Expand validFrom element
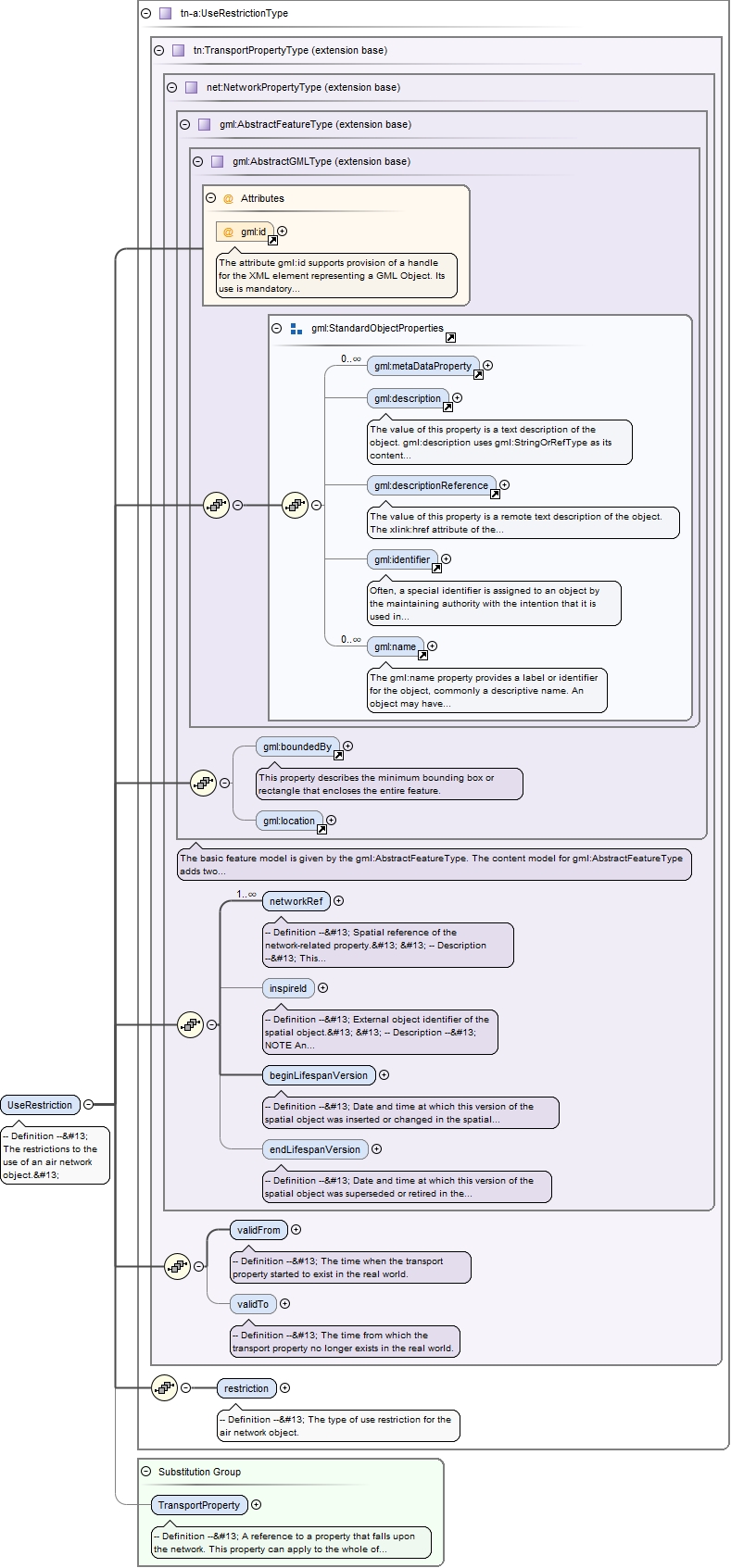The width and height of the screenshot is (731, 1568). (x=296, y=1230)
